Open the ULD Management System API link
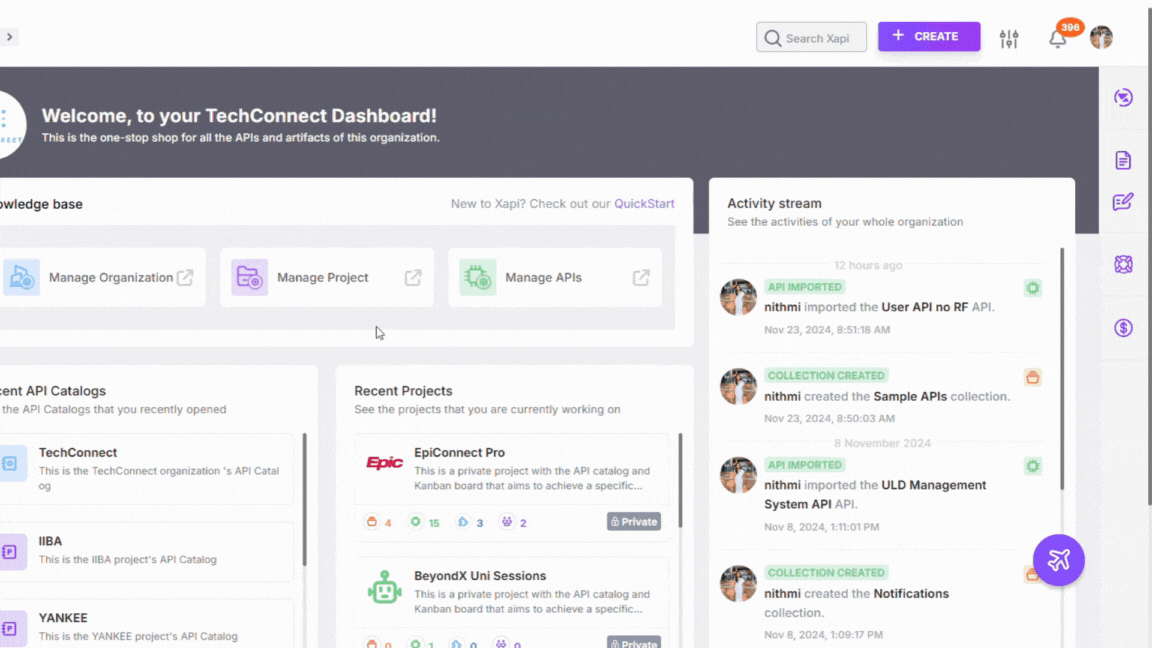1152x648 pixels. pyautogui.click(x=875, y=494)
